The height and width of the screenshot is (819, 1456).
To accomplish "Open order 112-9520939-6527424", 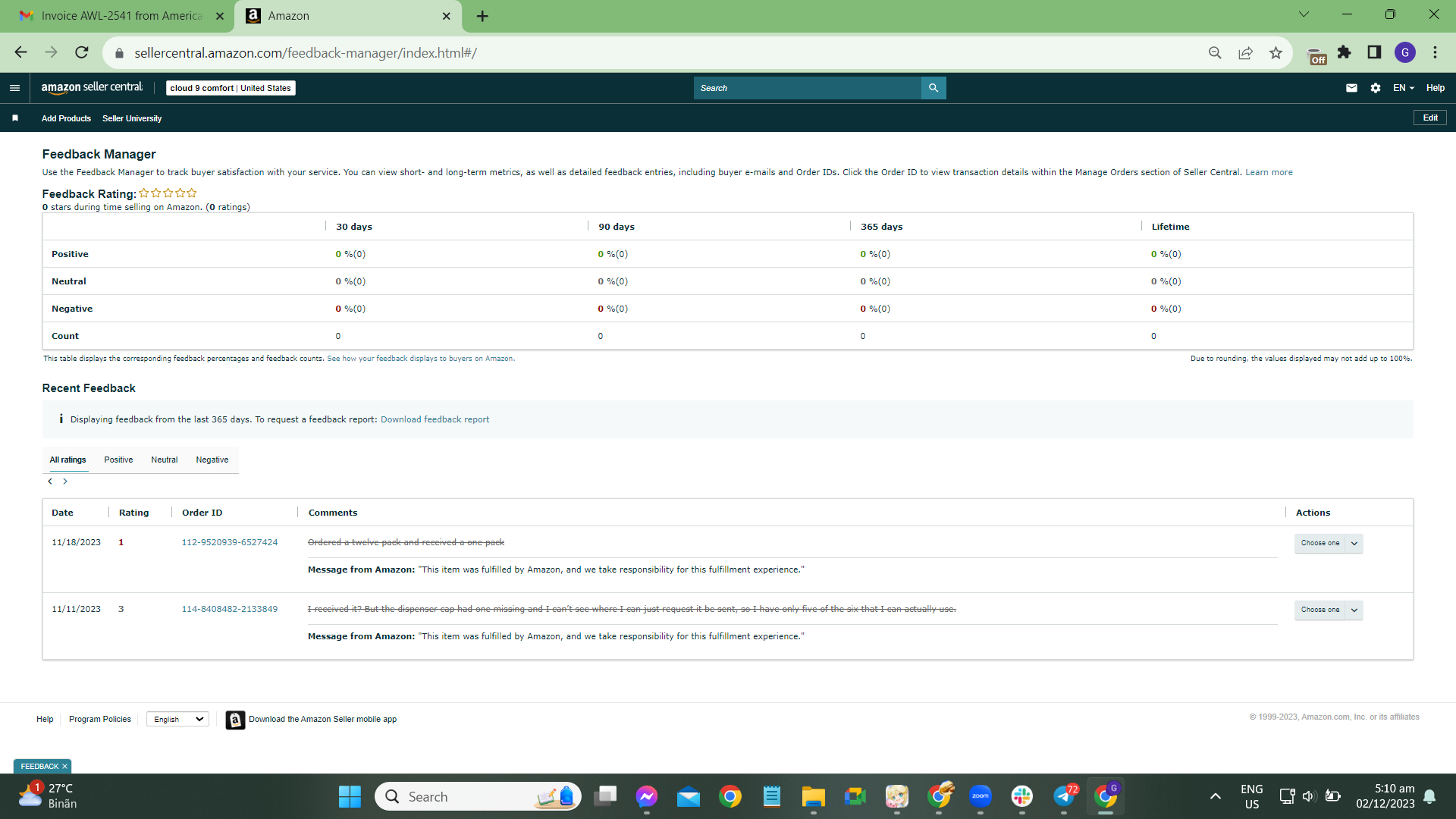I will (x=230, y=542).
